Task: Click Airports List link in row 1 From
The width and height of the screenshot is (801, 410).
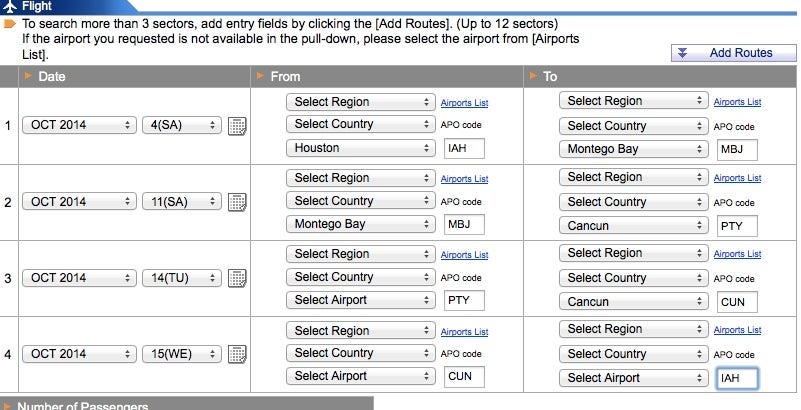Action: pyautogui.click(x=464, y=103)
